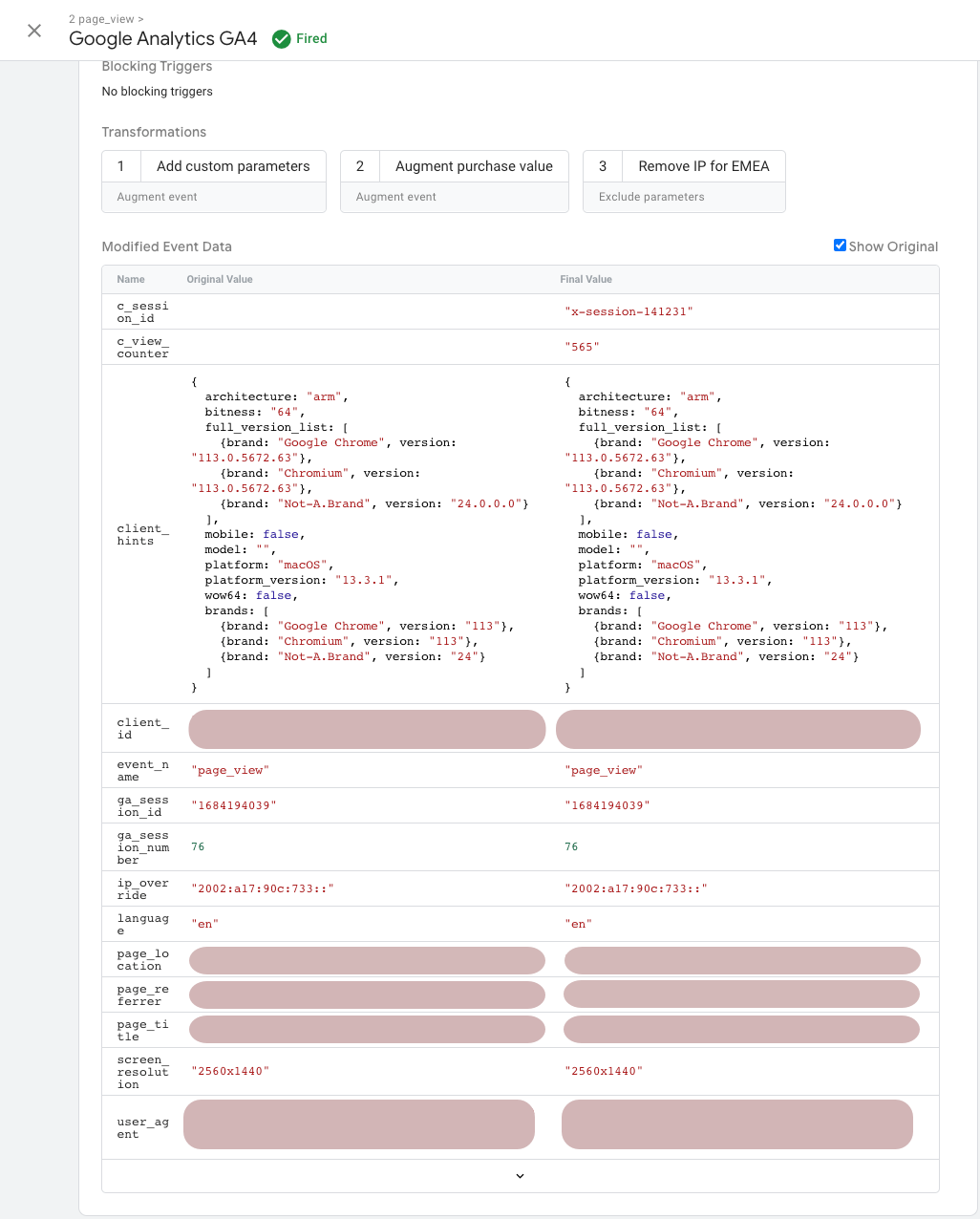Reveal the redacted client_id value
Screen dimensions: 980x1219
[367, 728]
